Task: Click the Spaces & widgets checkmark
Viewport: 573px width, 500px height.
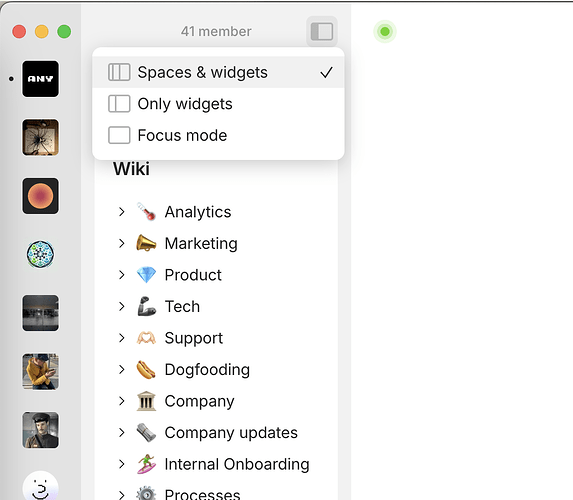Action: (x=326, y=72)
